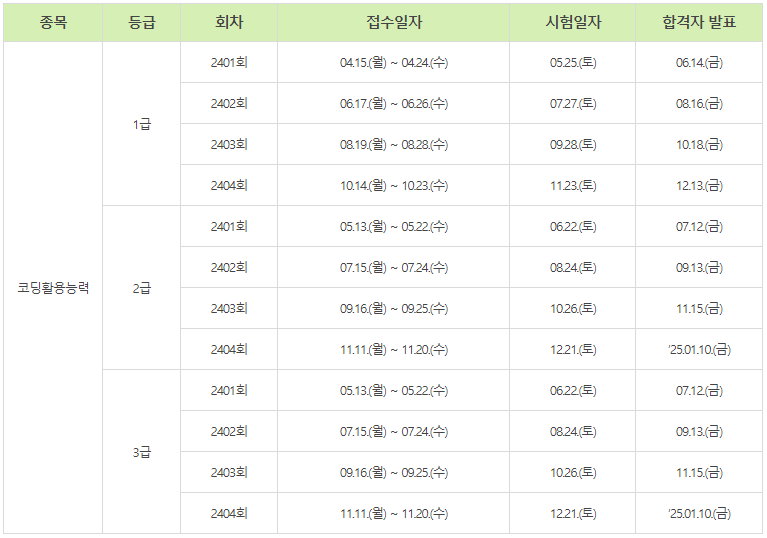Click the 3급 grade cell
767x538 pixels.
[x=141, y=452]
